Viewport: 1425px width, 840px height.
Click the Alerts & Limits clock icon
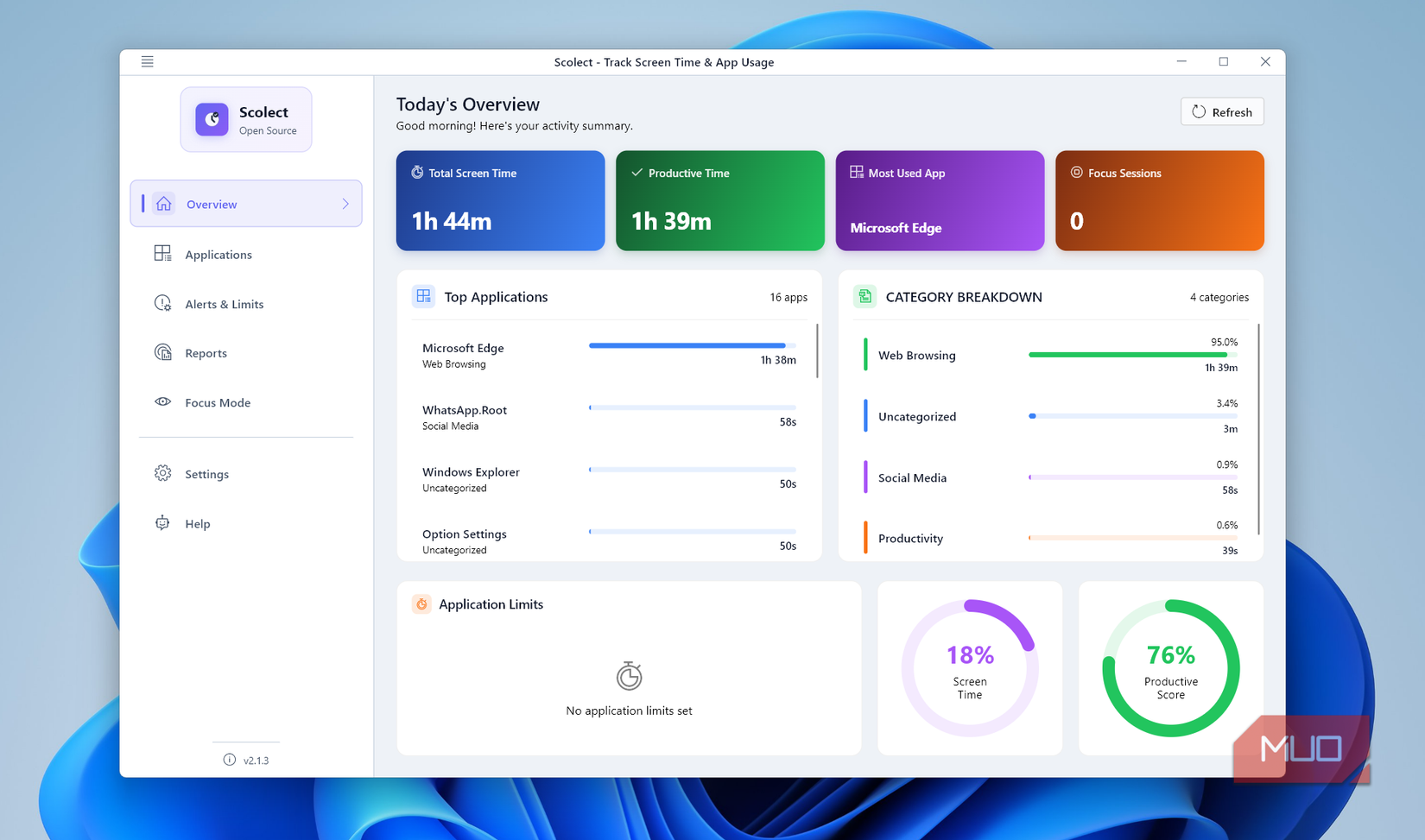pos(162,303)
